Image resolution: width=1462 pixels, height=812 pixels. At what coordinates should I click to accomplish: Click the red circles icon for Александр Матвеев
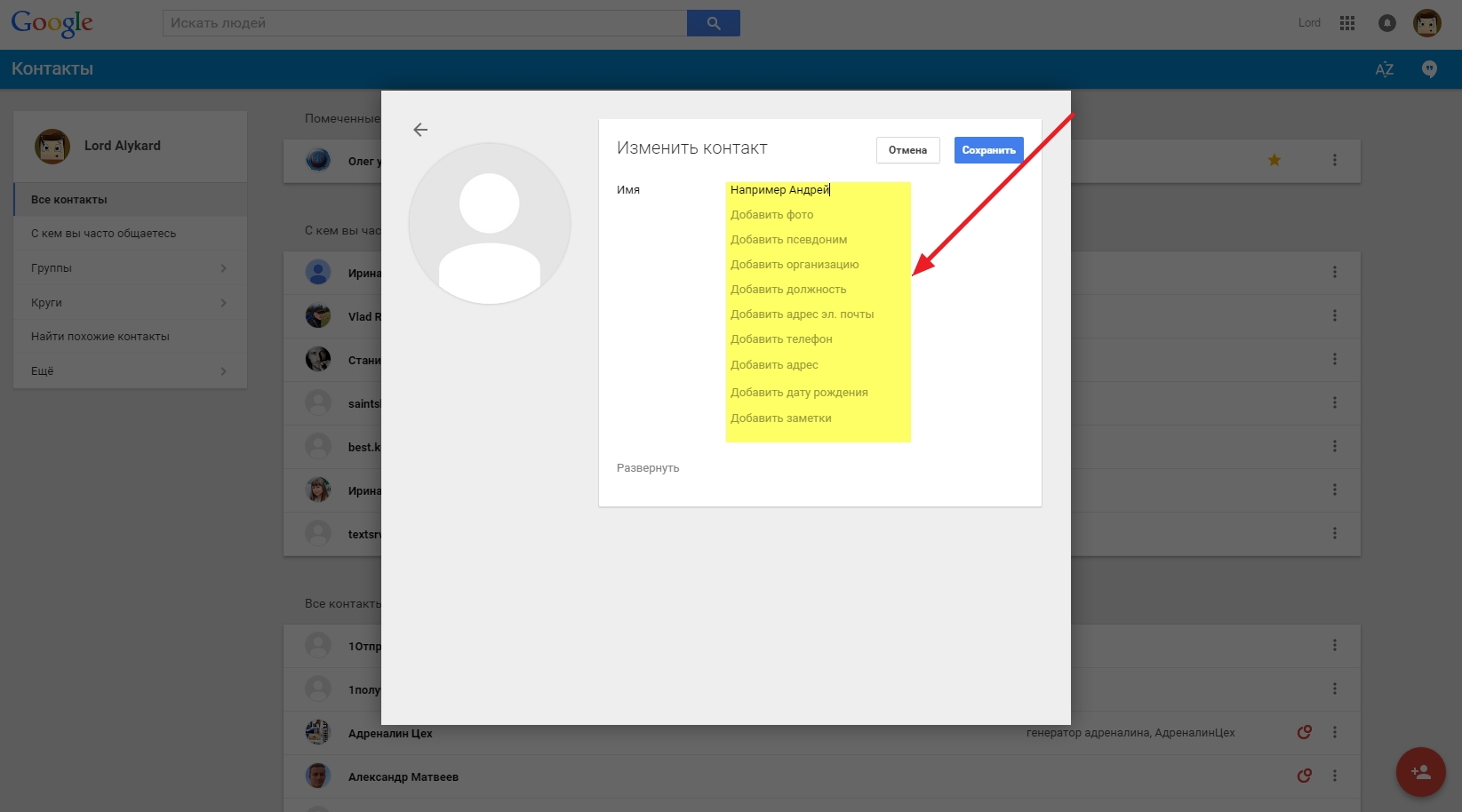point(1304,776)
